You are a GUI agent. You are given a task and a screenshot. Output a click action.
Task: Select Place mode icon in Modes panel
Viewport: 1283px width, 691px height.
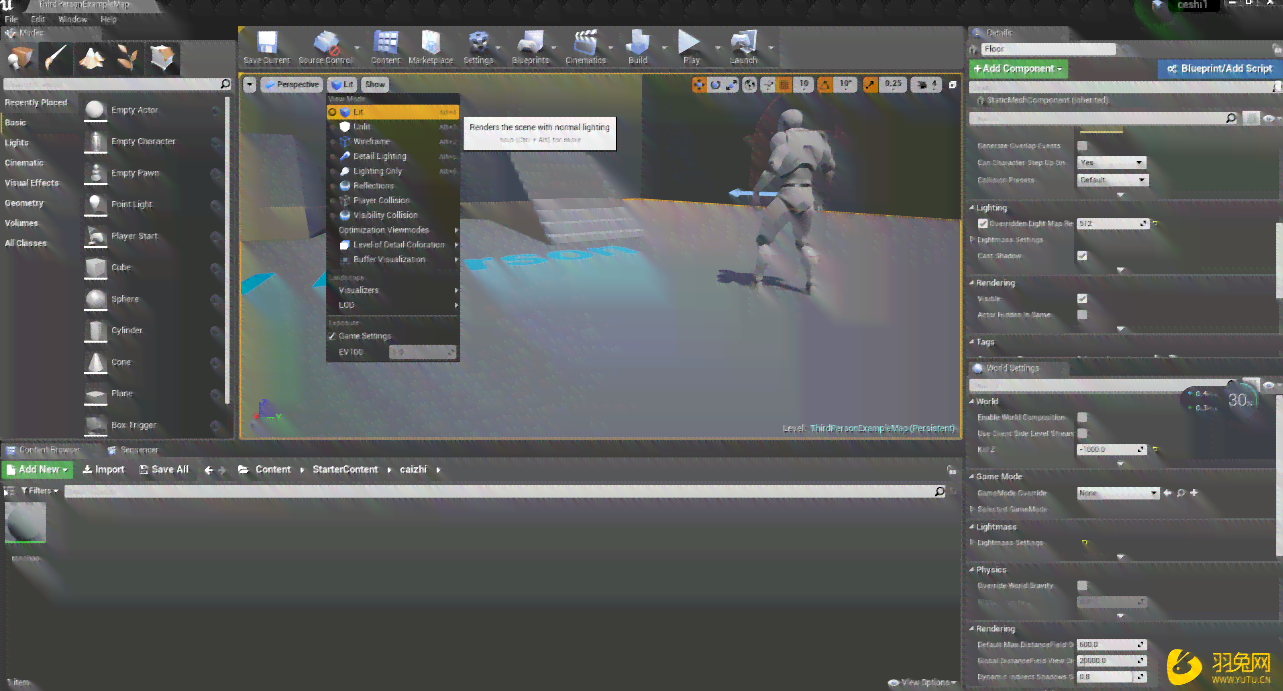(x=20, y=58)
